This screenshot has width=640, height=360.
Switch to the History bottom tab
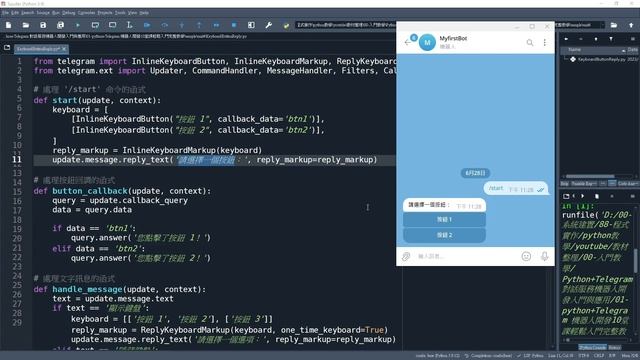click(615, 347)
